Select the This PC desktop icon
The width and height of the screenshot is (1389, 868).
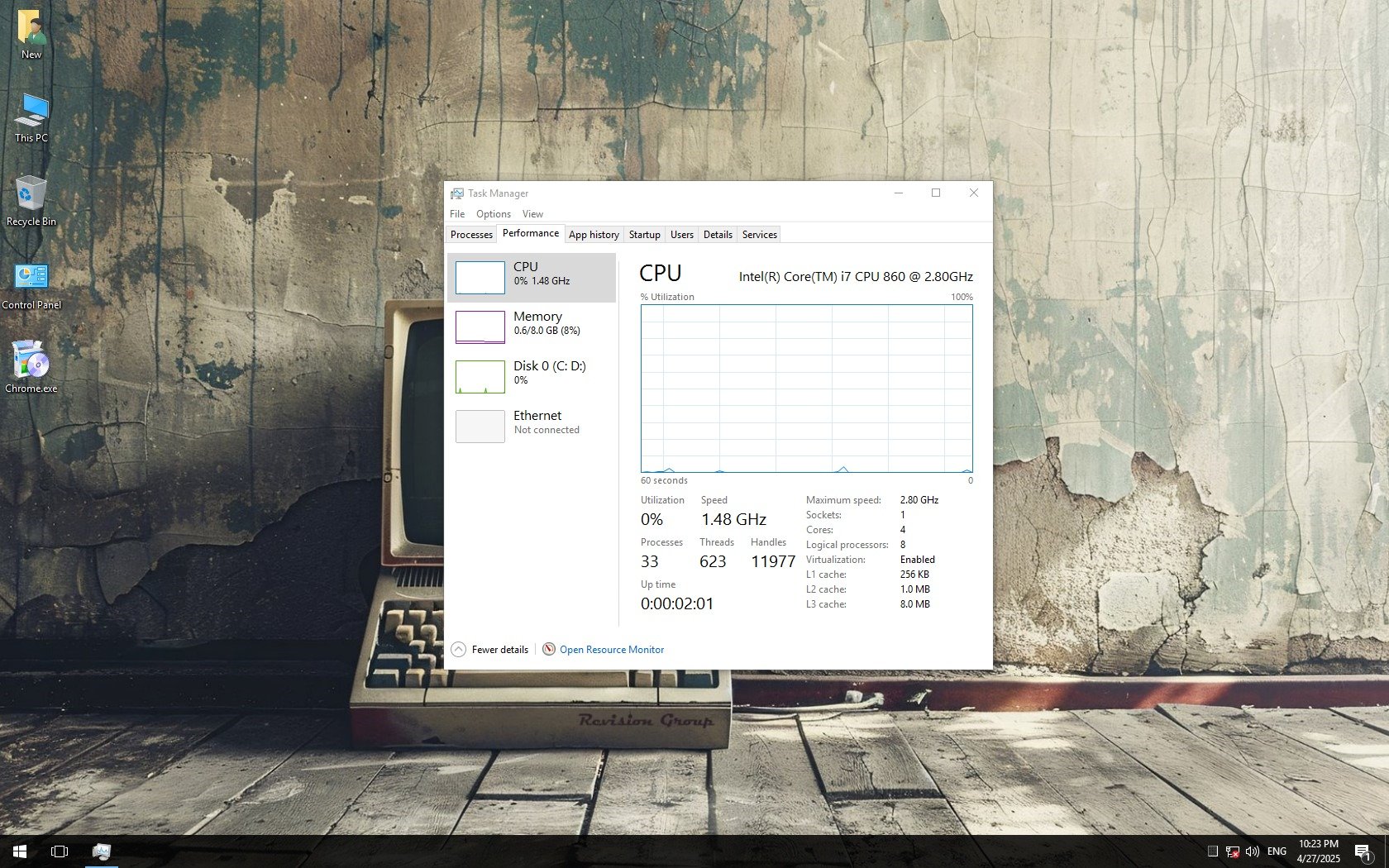tap(31, 118)
